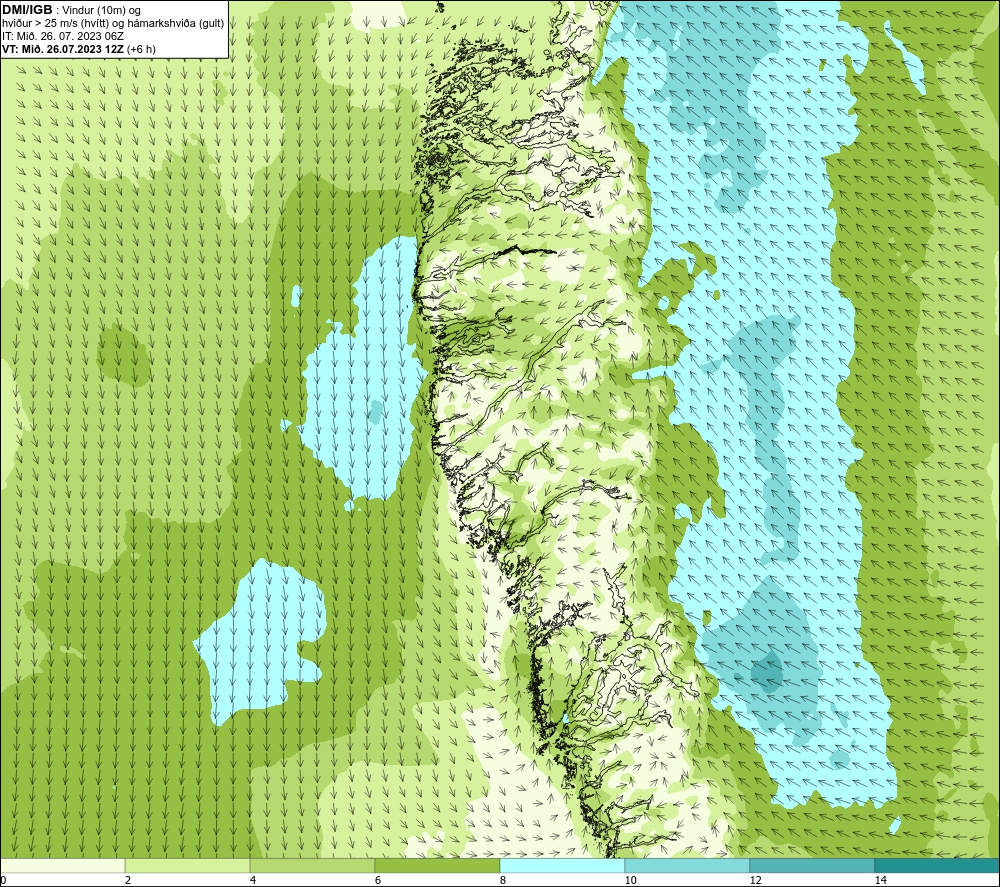Click the 'DMI/IGB' title in the legend box
1000x887 pixels.
27,10
